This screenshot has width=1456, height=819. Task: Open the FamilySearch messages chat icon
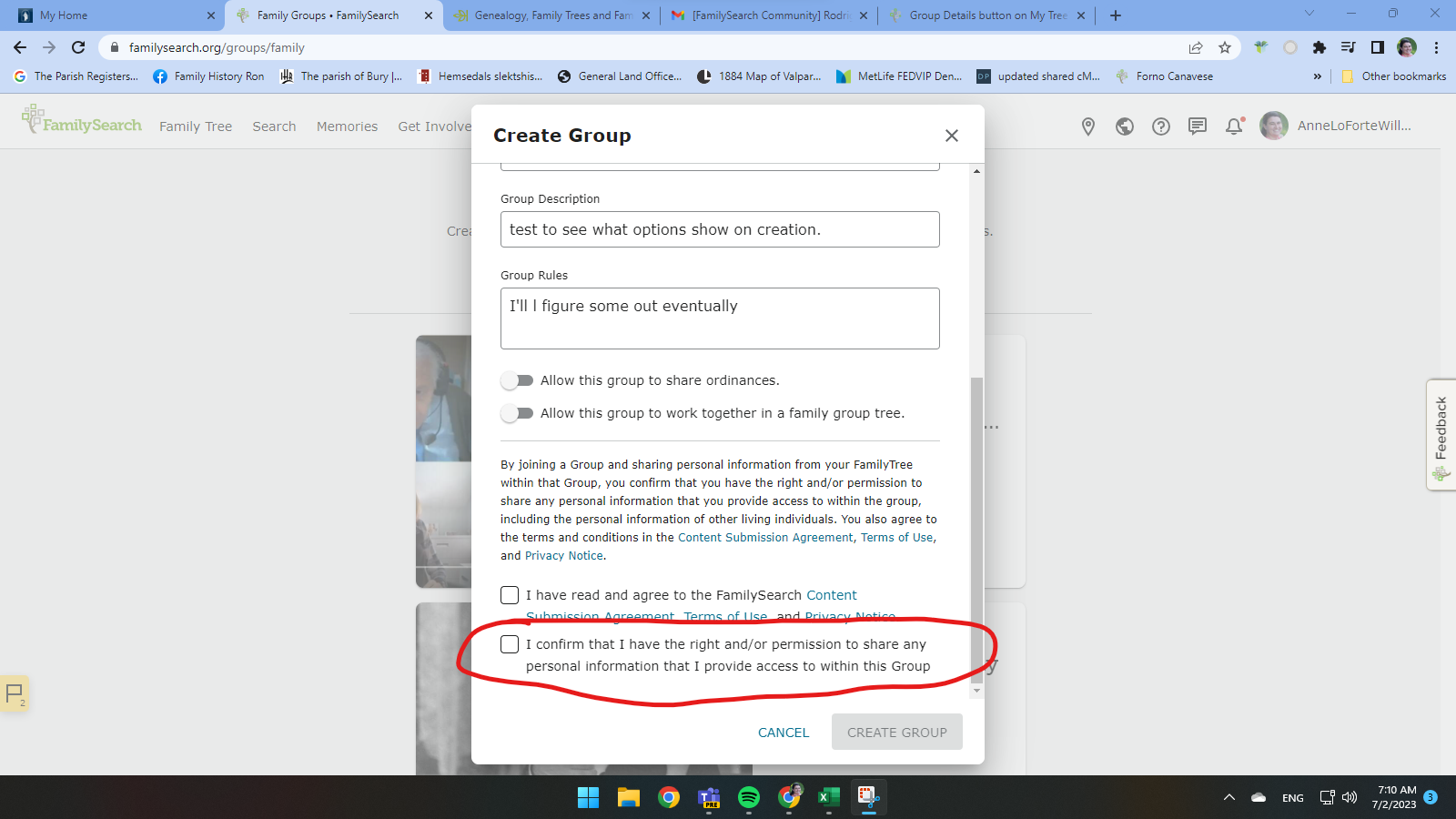coord(1198,126)
